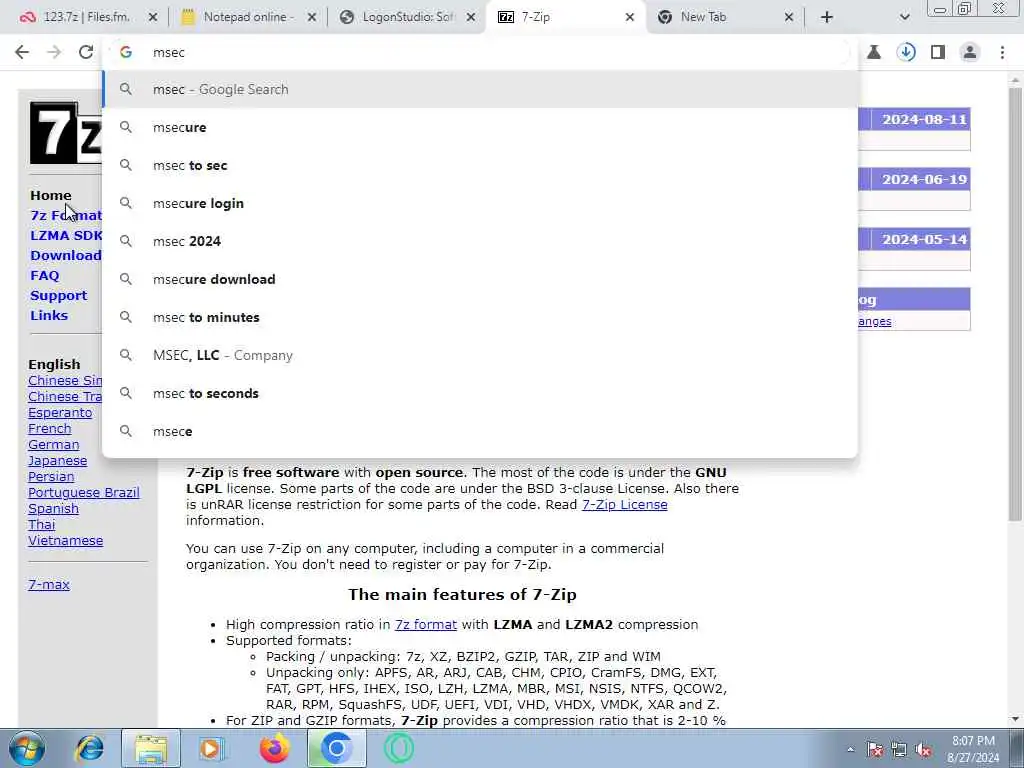Click the page vertical scrollbar
The height and width of the screenshot is (768, 1024).
pos(1015,304)
